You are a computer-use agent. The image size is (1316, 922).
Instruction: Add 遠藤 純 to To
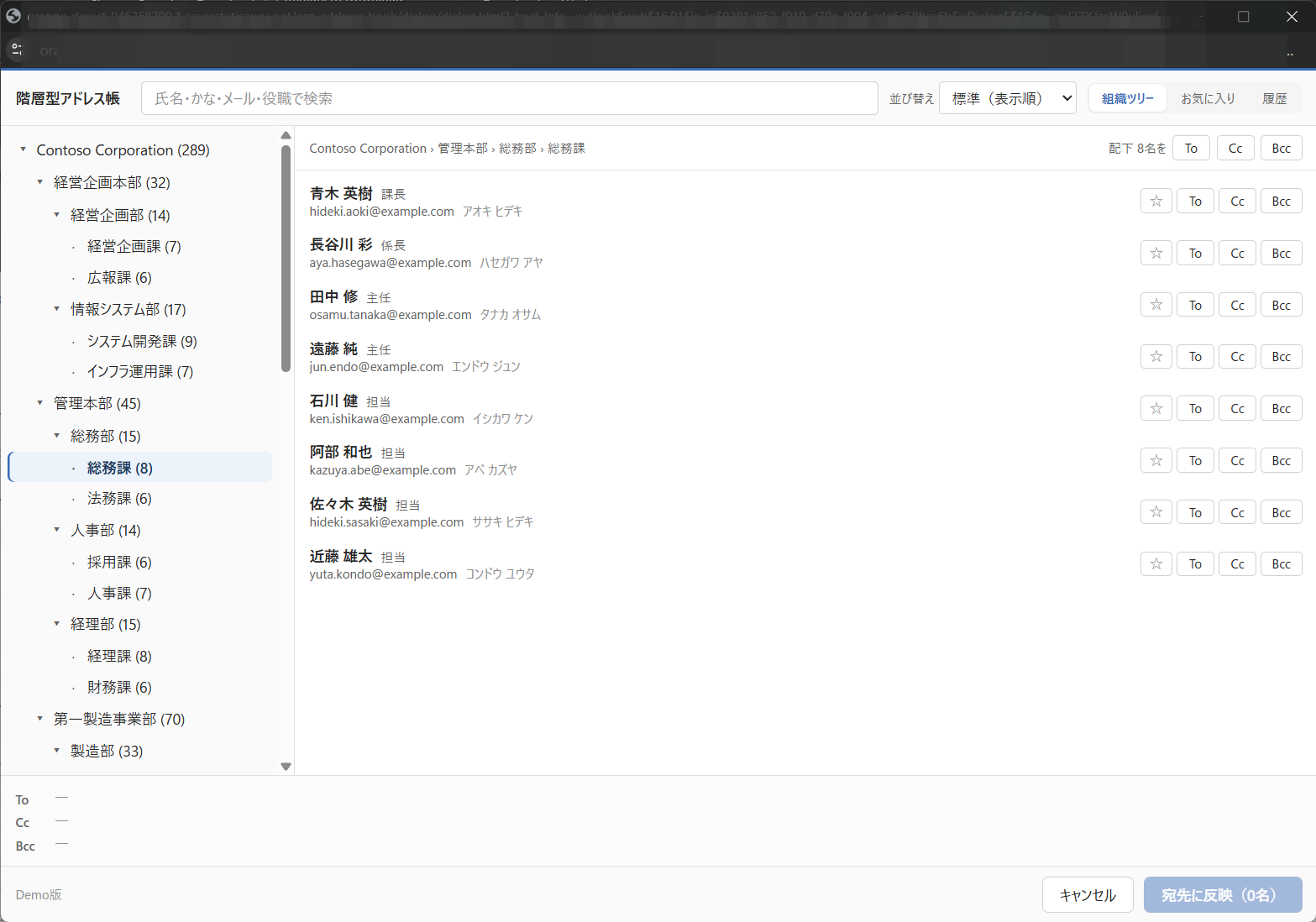[1195, 356]
